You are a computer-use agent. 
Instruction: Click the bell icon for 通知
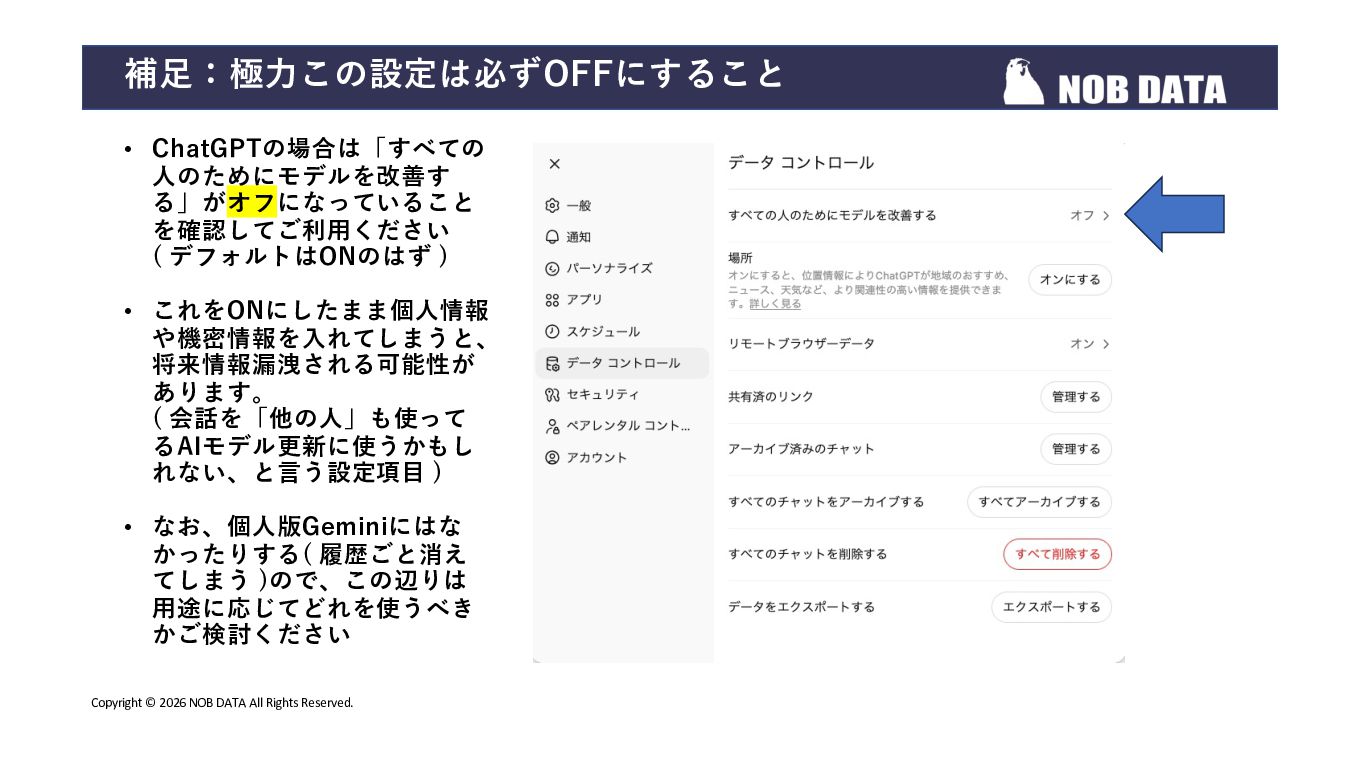(552, 237)
